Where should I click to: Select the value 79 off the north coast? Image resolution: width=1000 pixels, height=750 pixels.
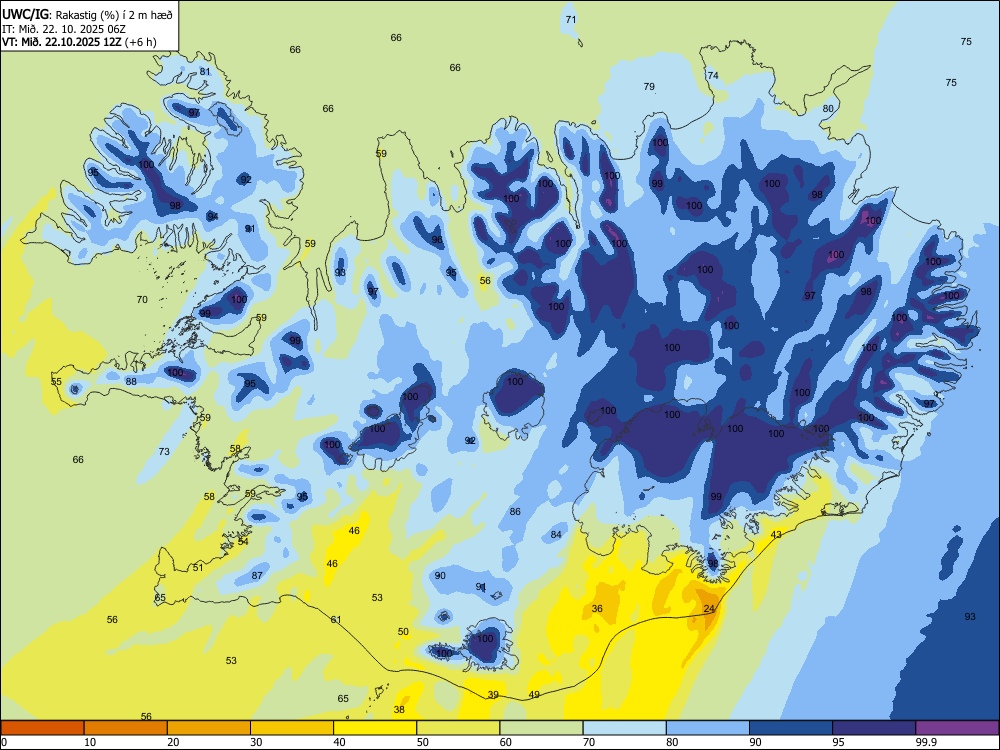pos(649,87)
